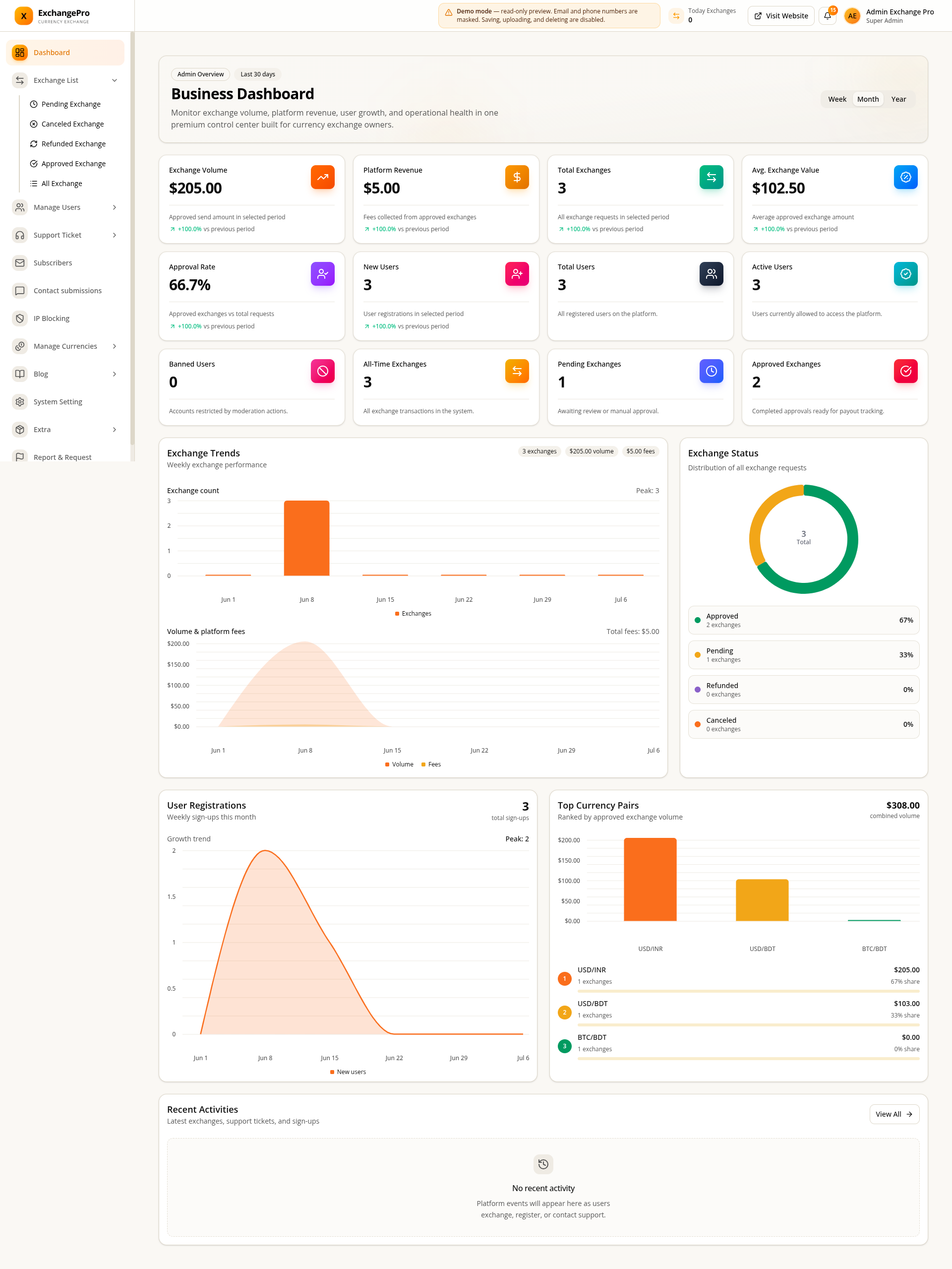The image size is (952, 1269).
Task: Click the AE admin avatar
Action: coord(852,16)
